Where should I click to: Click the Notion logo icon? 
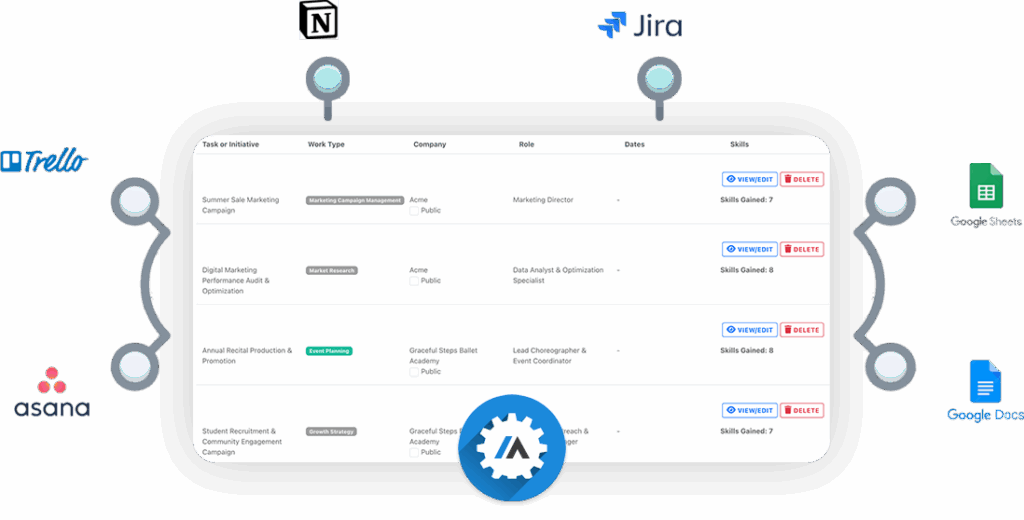pos(318,20)
